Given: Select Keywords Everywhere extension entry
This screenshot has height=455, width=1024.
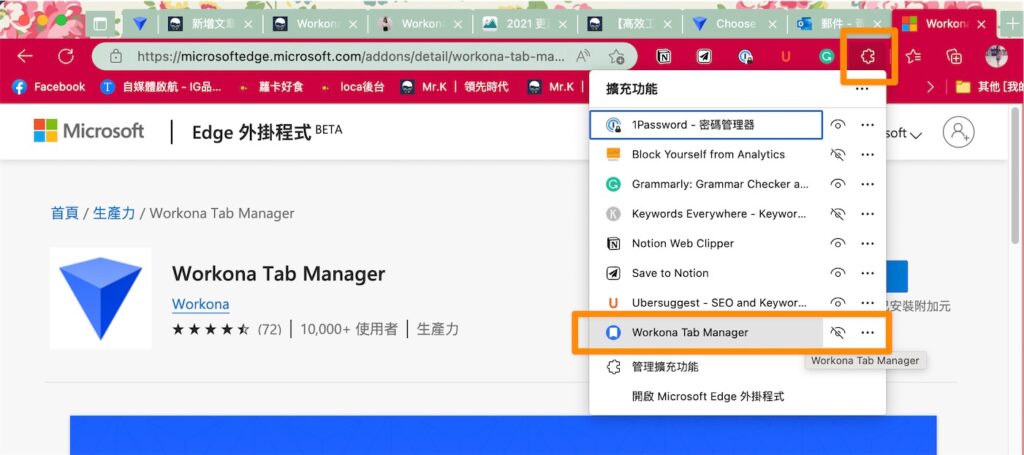Looking at the screenshot, I should click(x=705, y=213).
